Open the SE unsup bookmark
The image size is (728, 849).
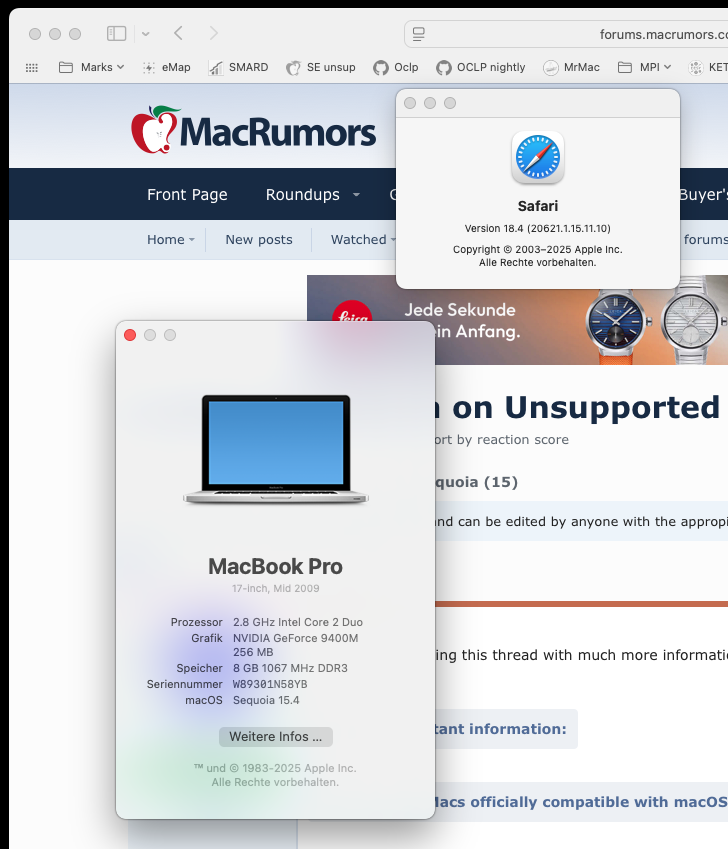click(x=321, y=67)
